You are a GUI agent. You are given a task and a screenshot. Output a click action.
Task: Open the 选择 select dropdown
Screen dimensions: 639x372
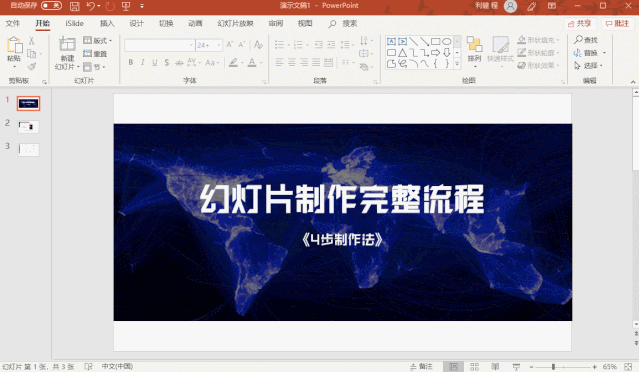588,66
